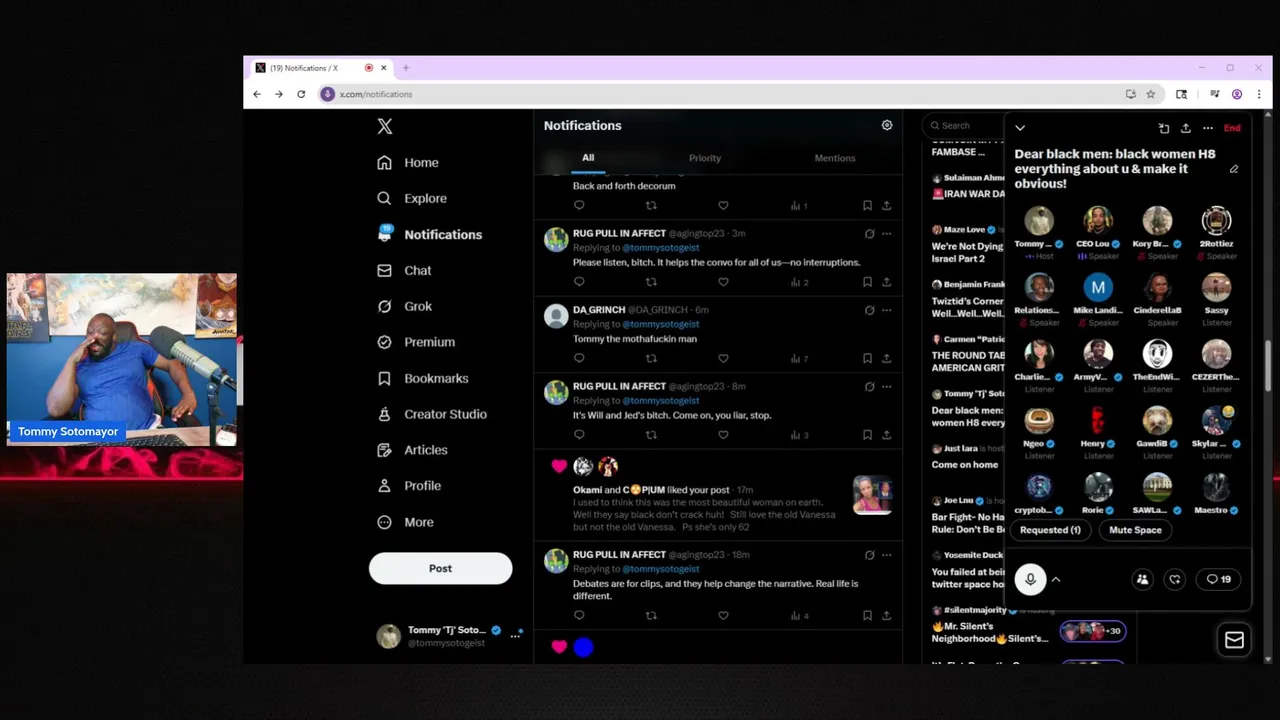Expand microphone options arrow
The image size is (1280, 720).
[x=1056, y=579]
